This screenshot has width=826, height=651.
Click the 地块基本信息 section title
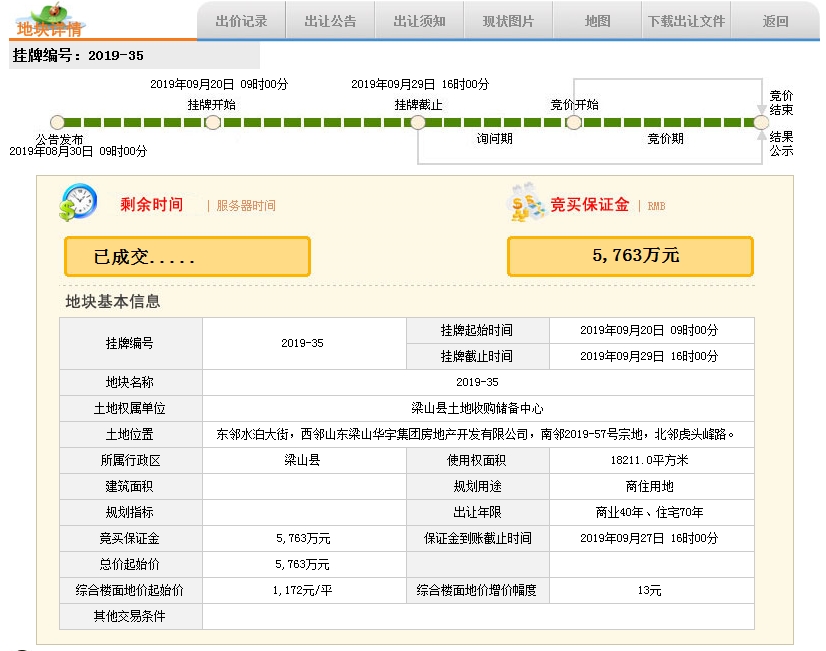tap(113, 301)
